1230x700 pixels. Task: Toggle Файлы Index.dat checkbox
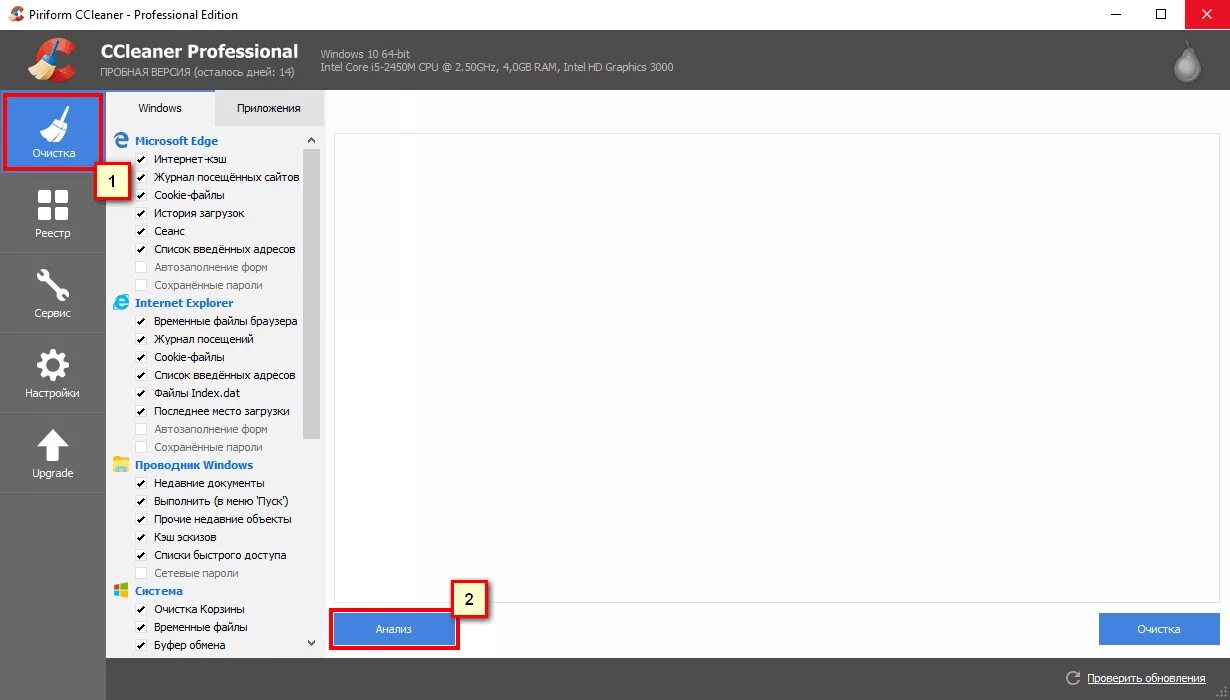tap(141, 393)
